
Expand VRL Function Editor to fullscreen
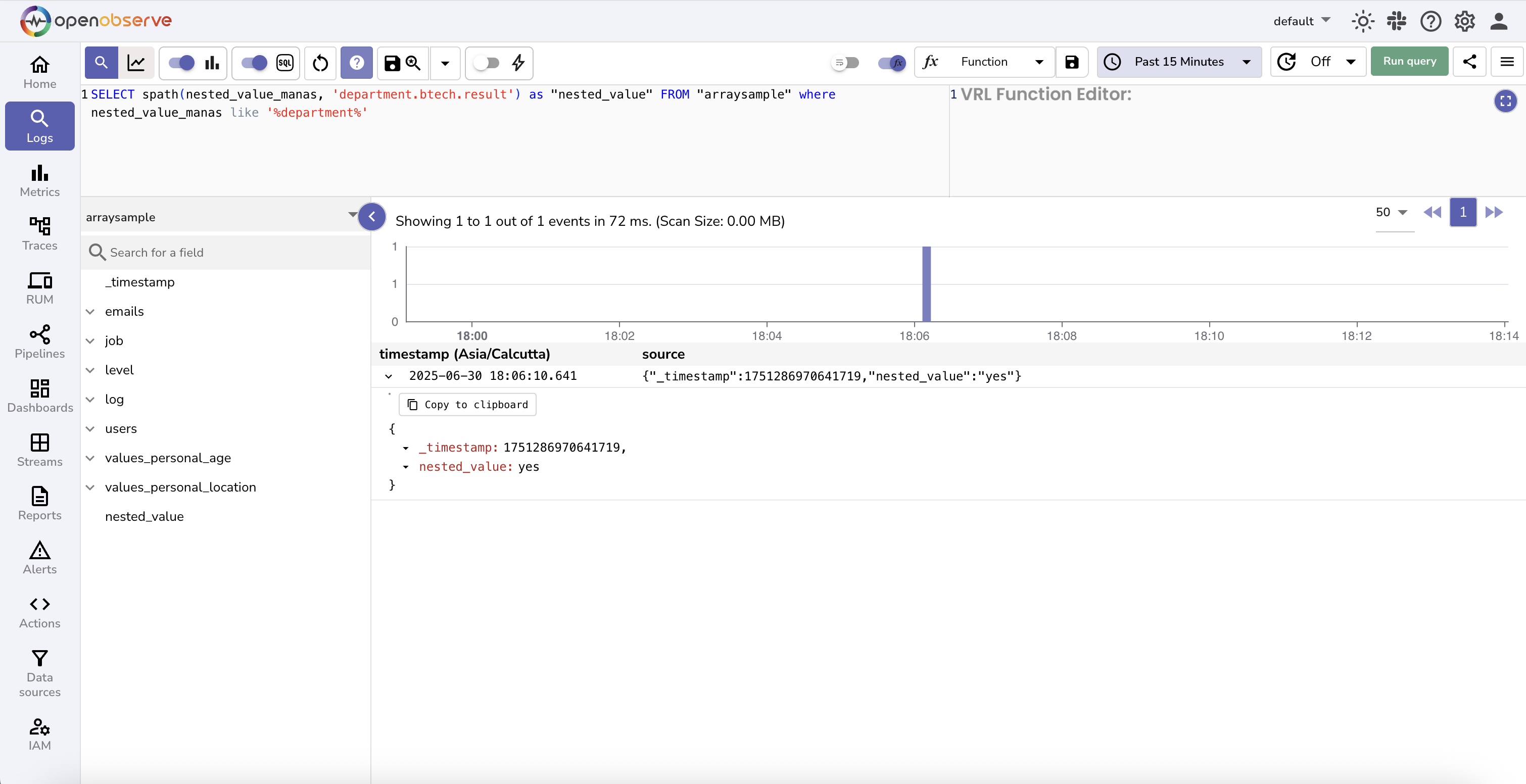coord(1505,101)
